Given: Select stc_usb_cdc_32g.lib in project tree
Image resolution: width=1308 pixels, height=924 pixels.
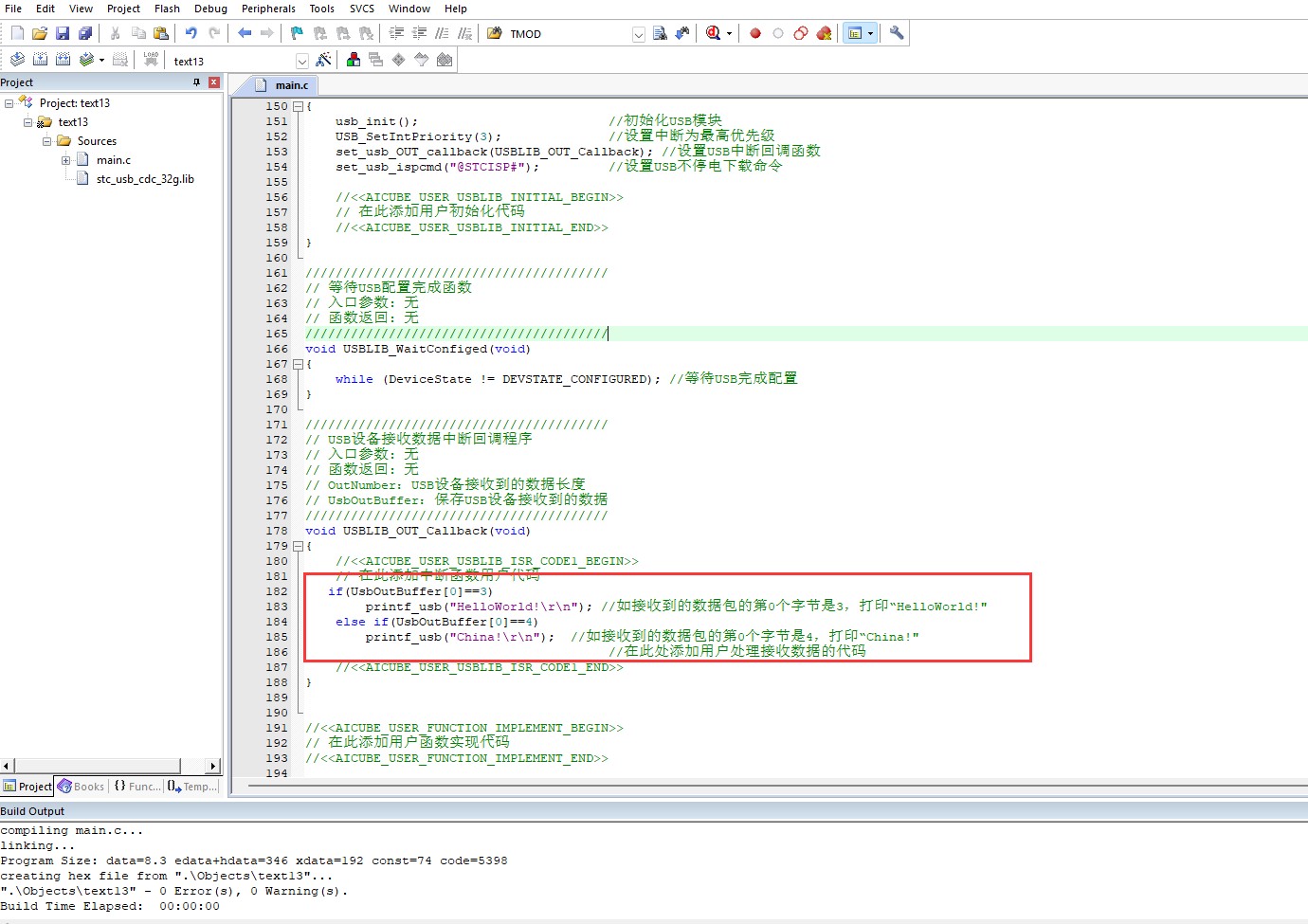Looking at the screenshot, I should [x=144, y=179].
